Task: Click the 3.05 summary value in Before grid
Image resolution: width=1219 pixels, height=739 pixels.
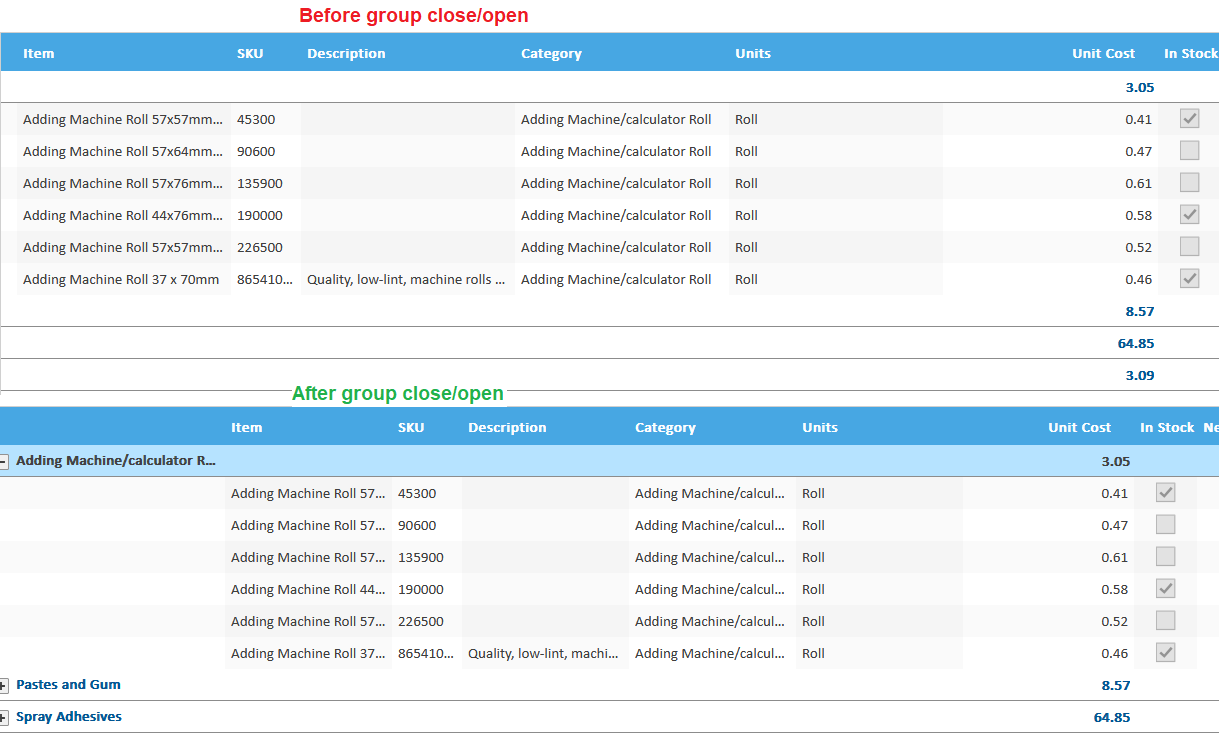Action: point(1140,87)
